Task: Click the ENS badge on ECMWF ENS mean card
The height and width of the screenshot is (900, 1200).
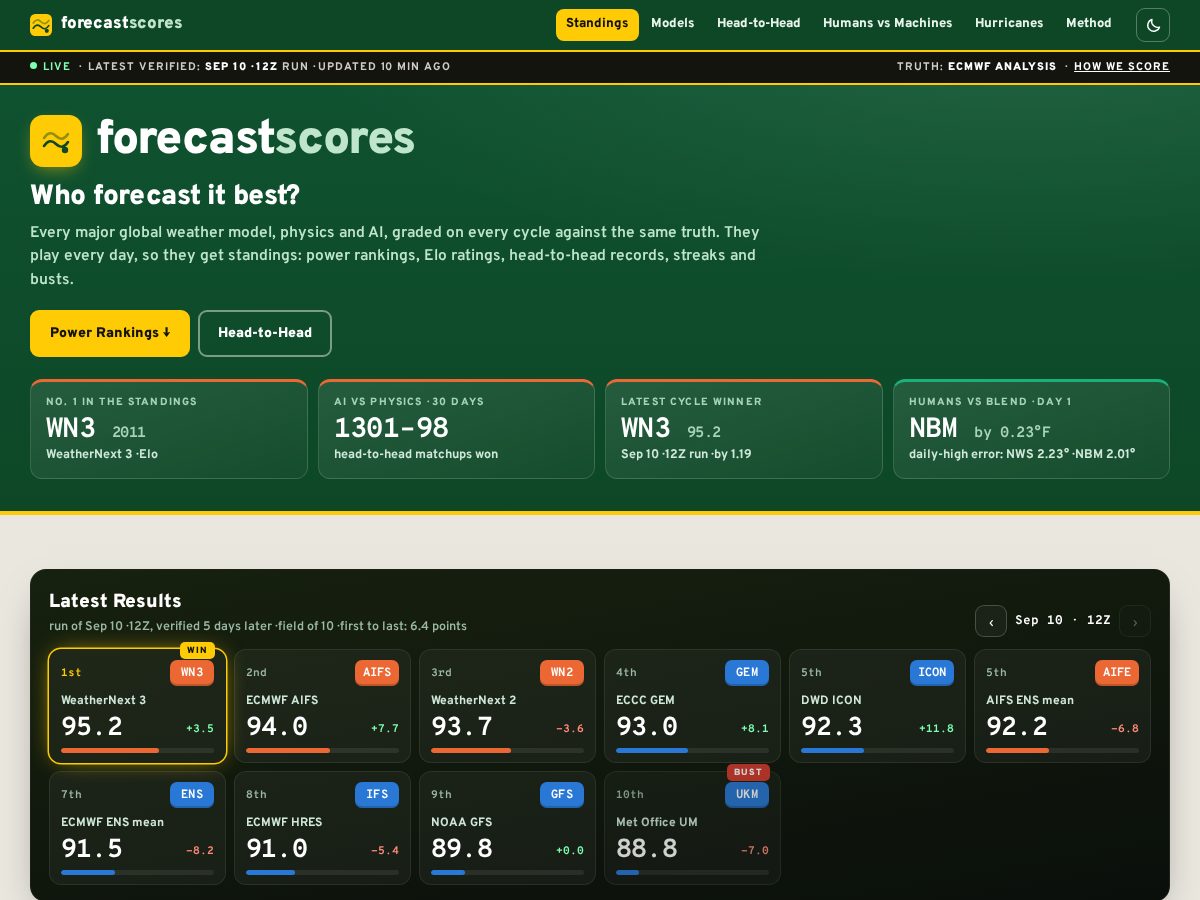Action: 192,795
